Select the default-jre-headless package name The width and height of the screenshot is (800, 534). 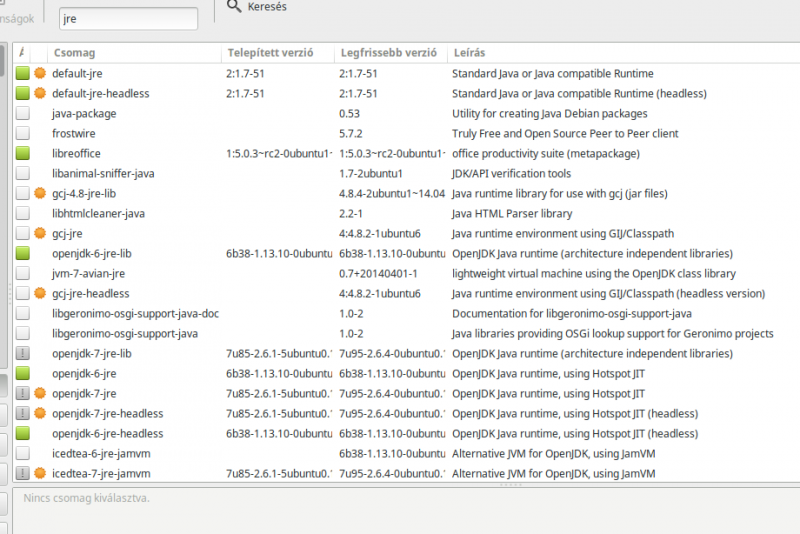(101, 93)
